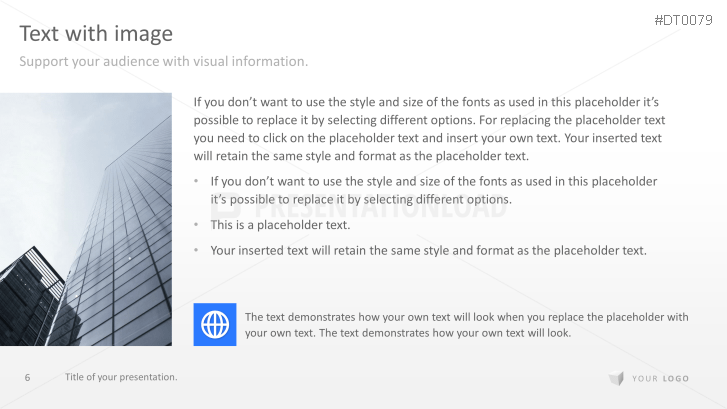Select the 'Text with image' title
727x409 pixels.
(96, 34)
